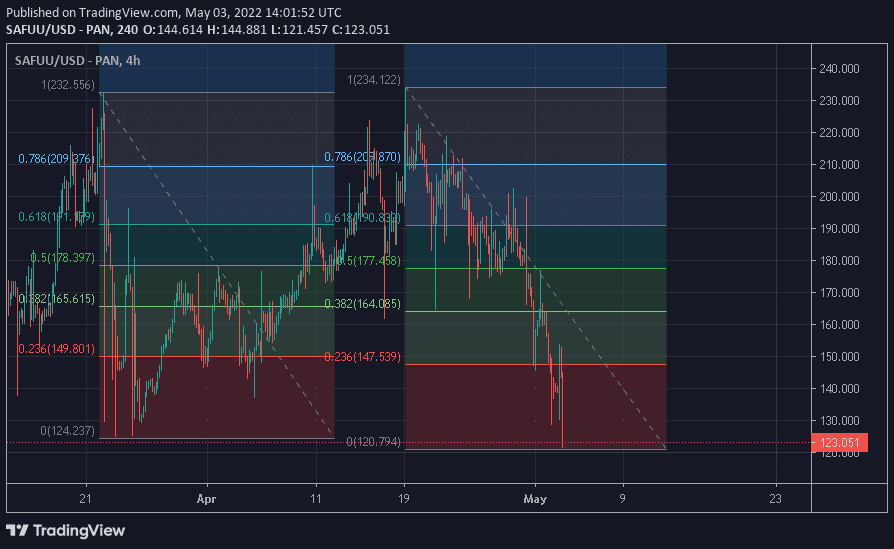The width and height of the screenshot is (894, 549).
Task: Select the 1(232.556) left Fibonacci top label
Action: coord(68,85)
